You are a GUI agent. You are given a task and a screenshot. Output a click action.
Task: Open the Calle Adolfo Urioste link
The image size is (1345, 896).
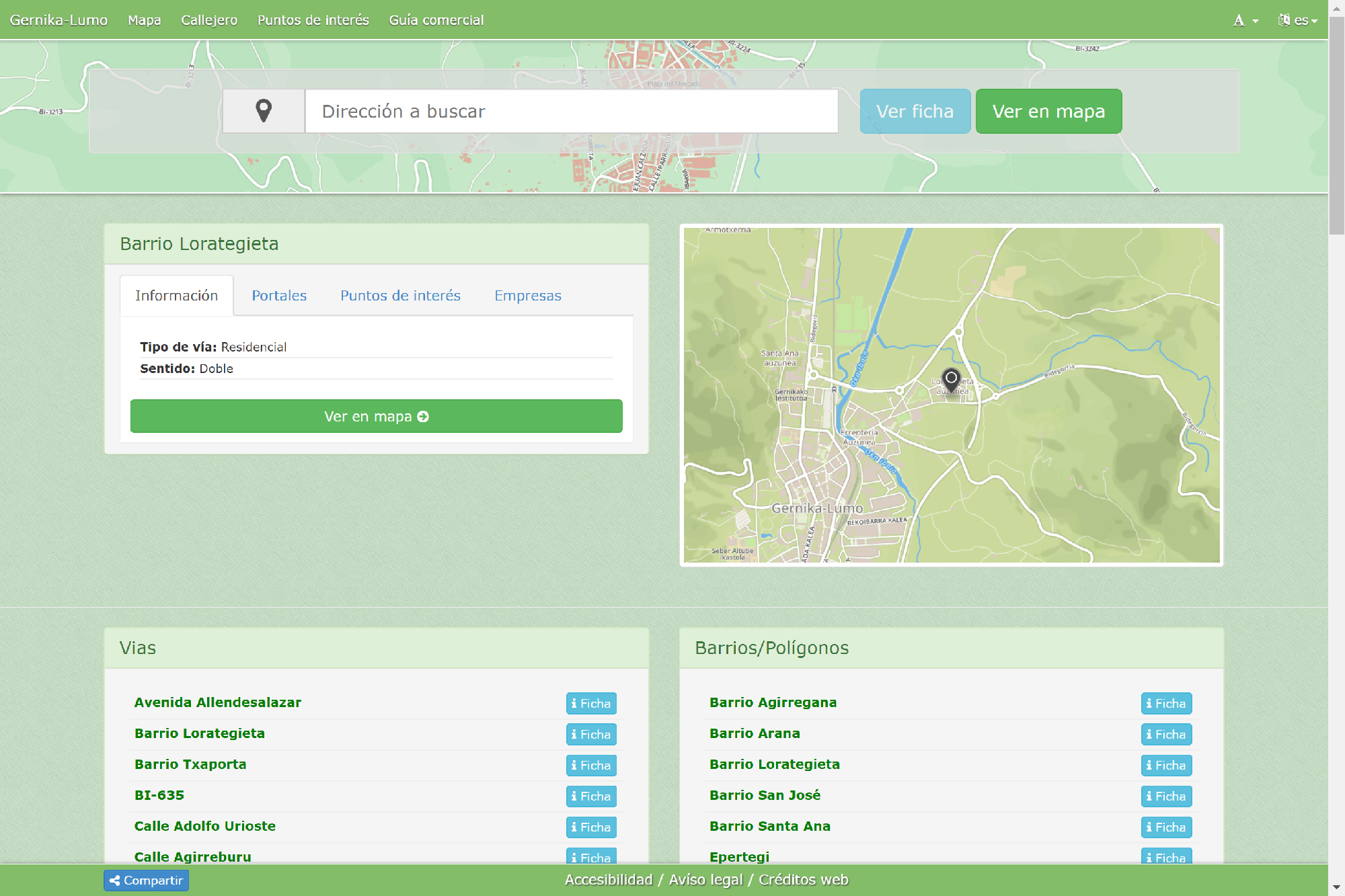point(205,826)
